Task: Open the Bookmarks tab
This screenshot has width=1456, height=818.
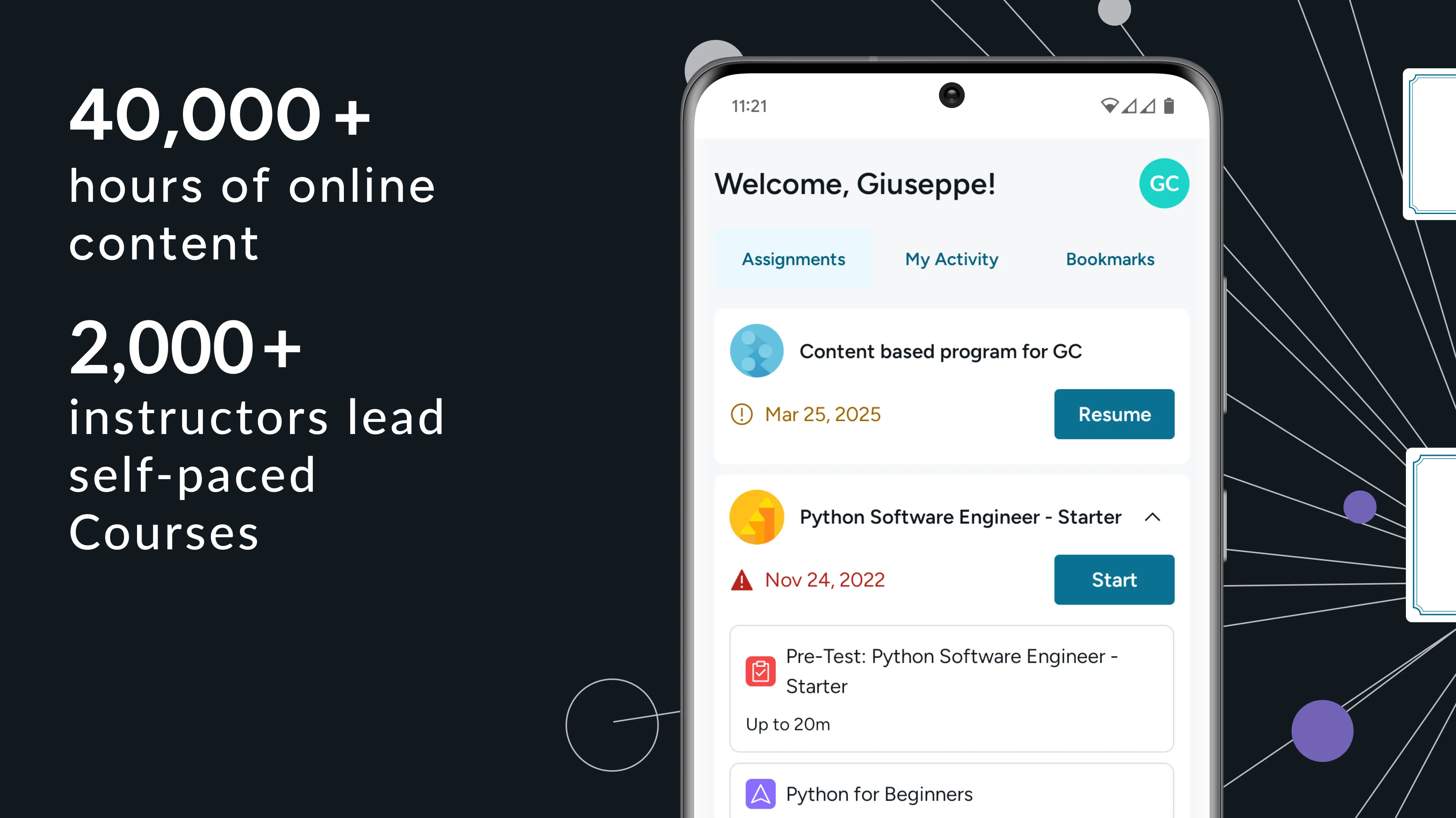Action: [x=1110, y=259]
